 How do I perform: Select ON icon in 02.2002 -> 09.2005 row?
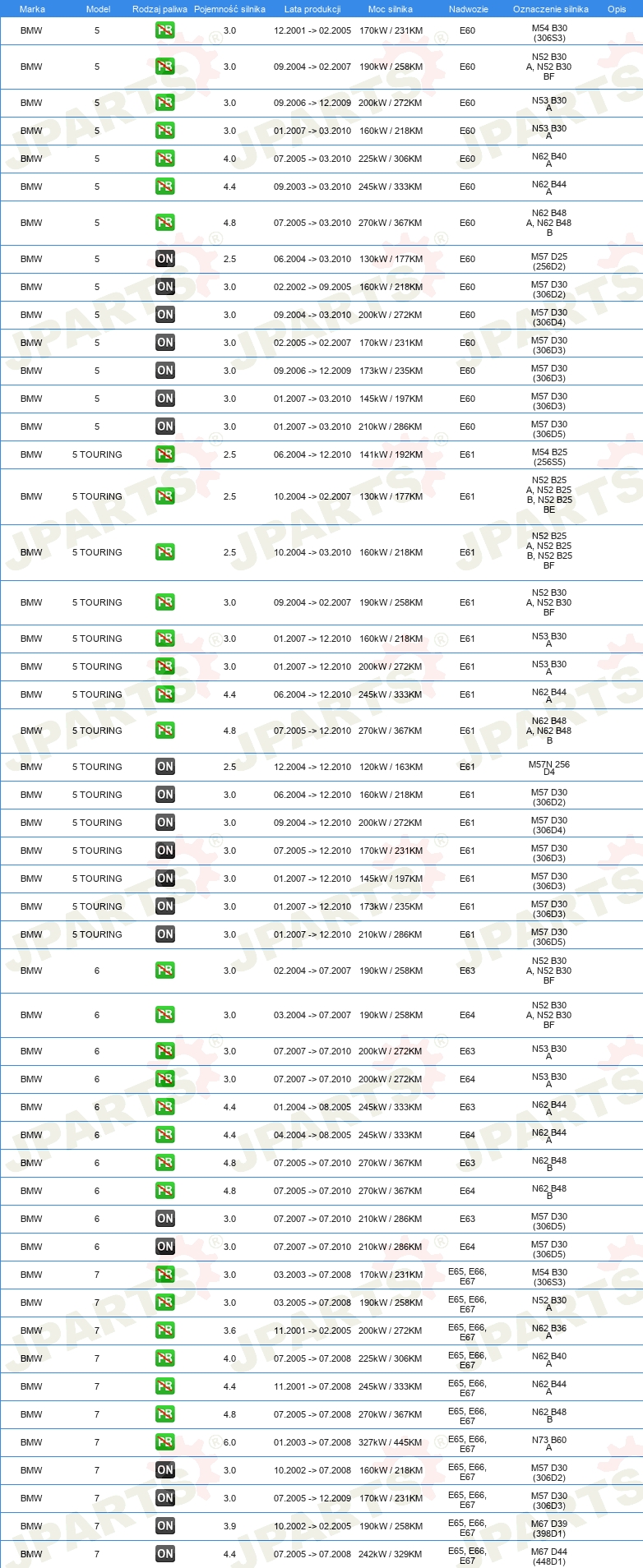coord(164,287)
